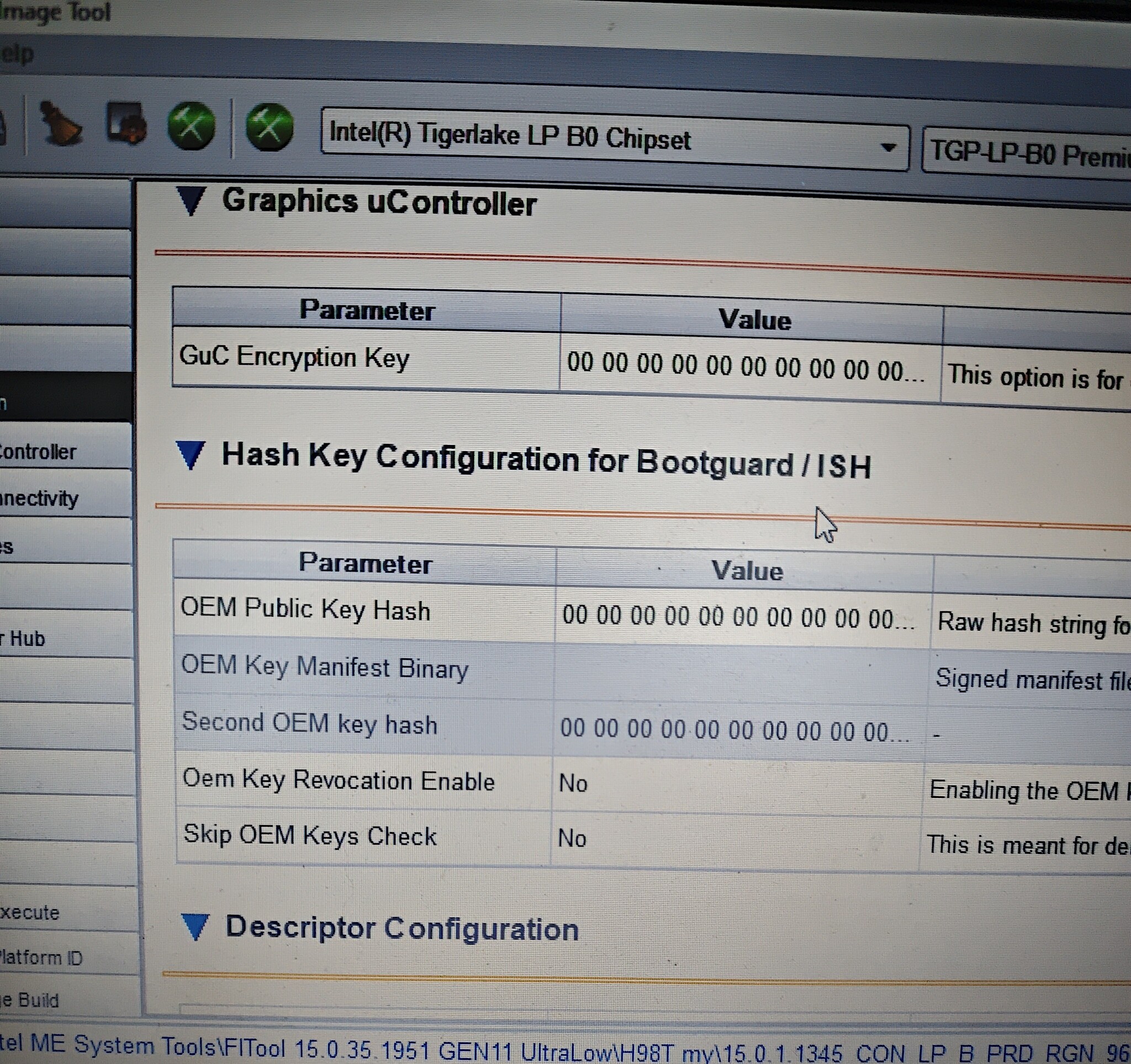Select the Skip OEM Keys Check parameter
Screen dimensions: 1131x1064
coord(363,837)
